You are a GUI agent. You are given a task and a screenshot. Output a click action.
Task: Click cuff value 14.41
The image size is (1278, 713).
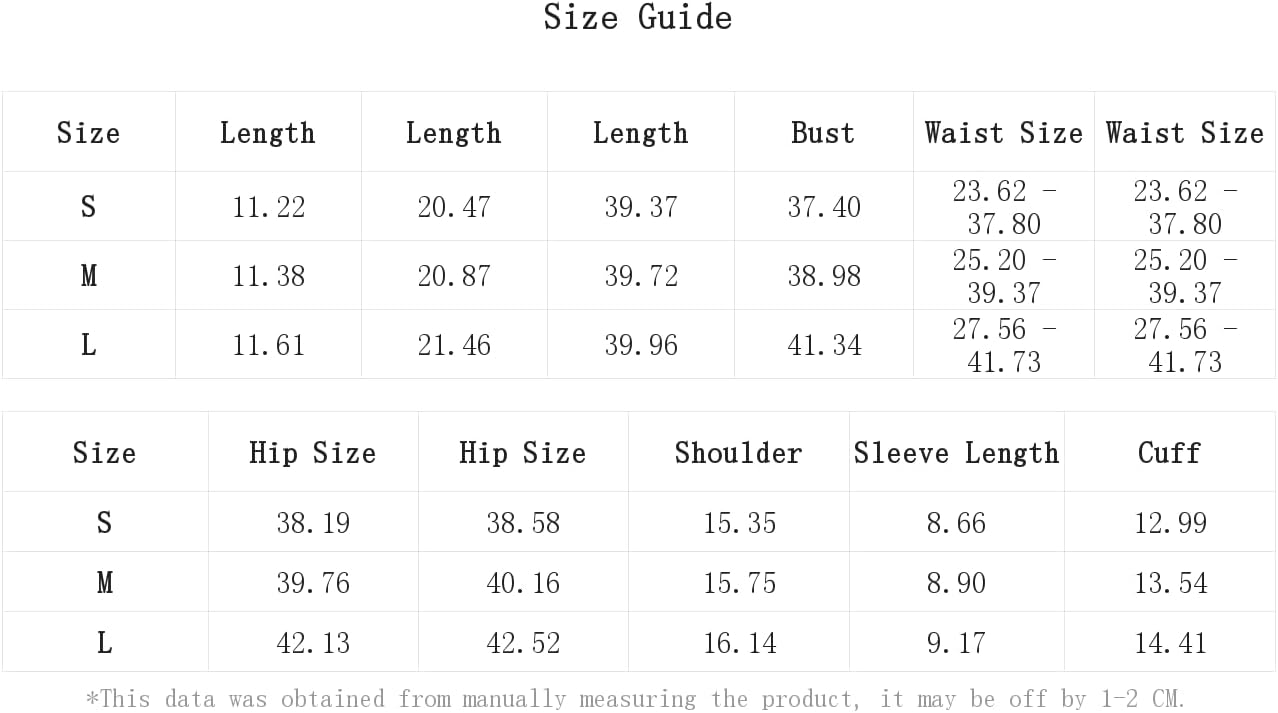1170,643
